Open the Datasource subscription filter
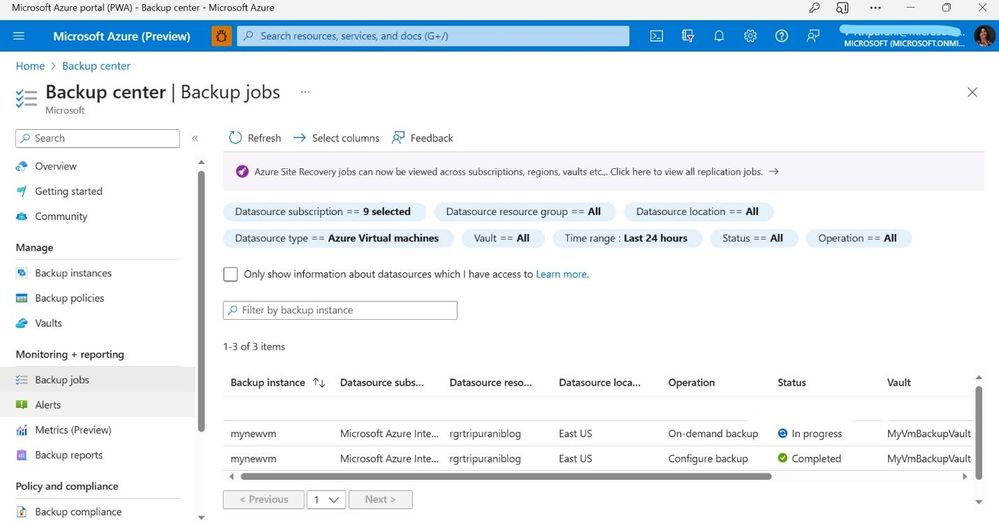This screenshot has width=999, height=523. coord(322,211)
